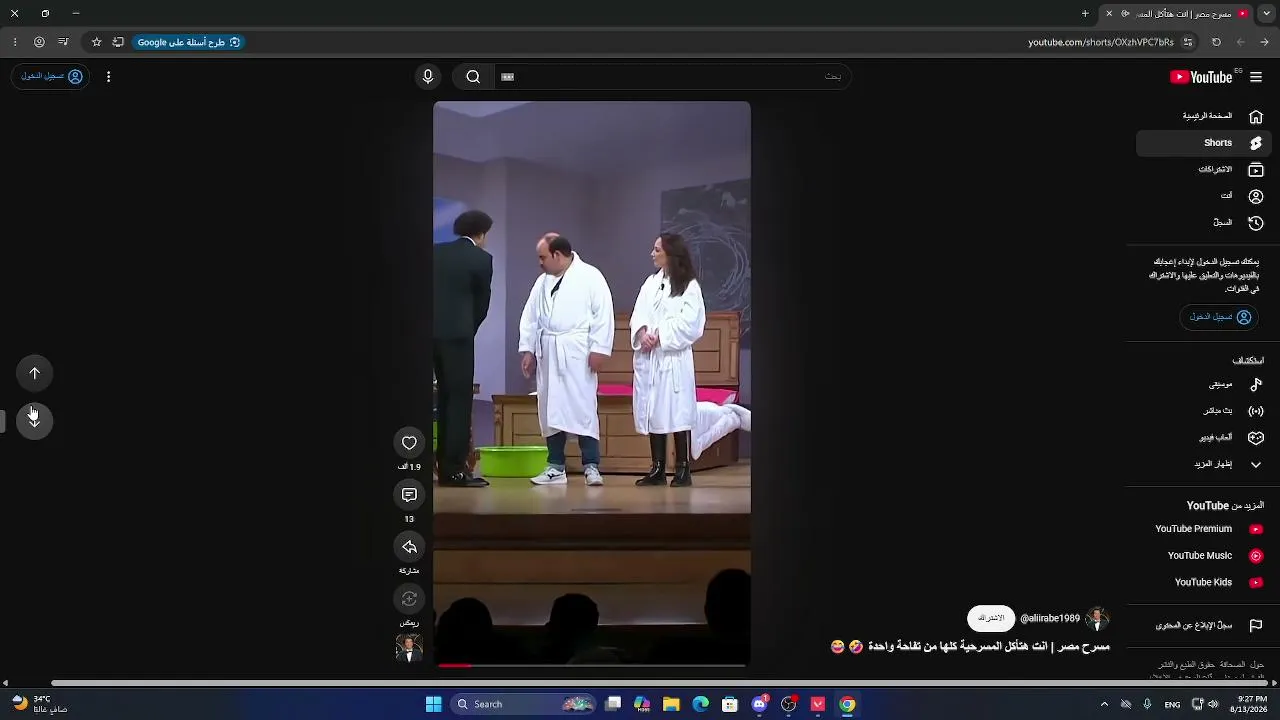
Task: Click the YouTube URL in the address bar
Action: pyautogui.click(x=1101, y=42)
